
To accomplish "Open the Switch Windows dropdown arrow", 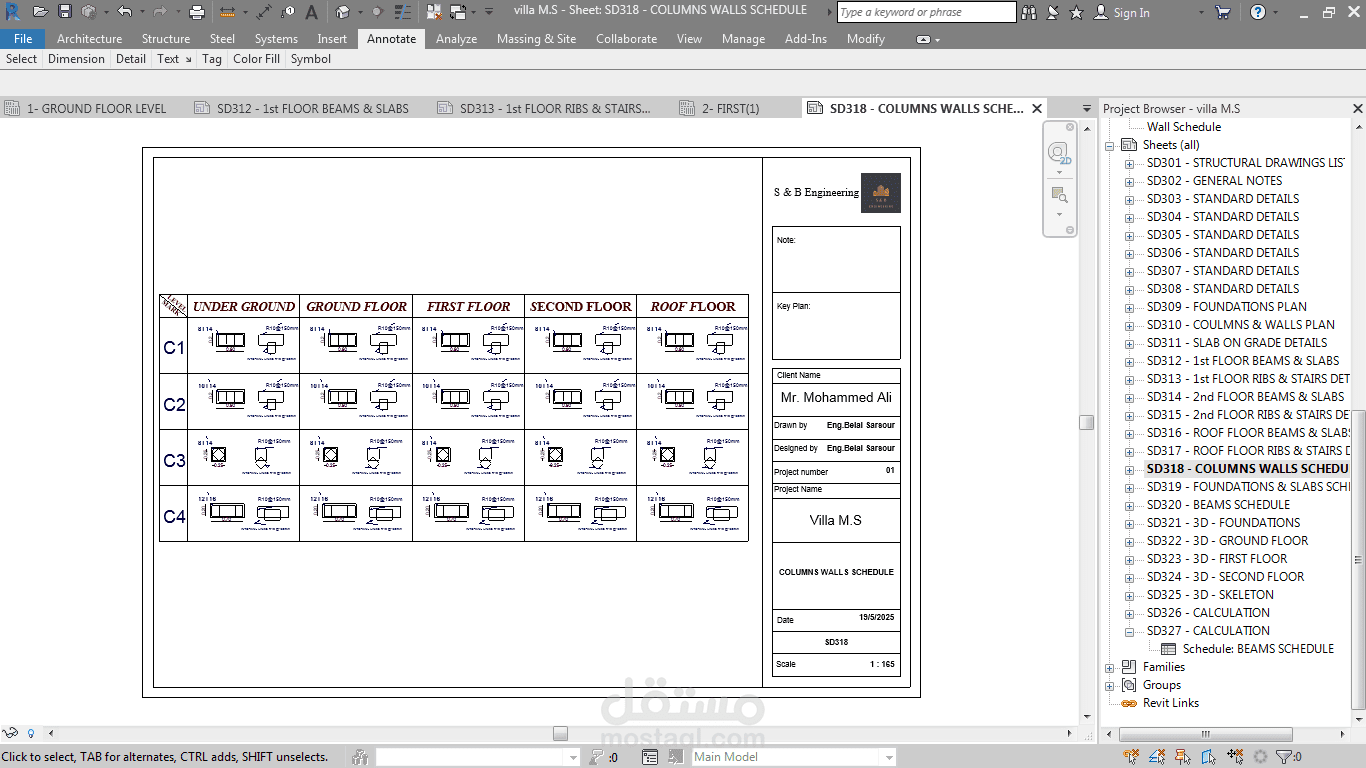I will [474, 12].
